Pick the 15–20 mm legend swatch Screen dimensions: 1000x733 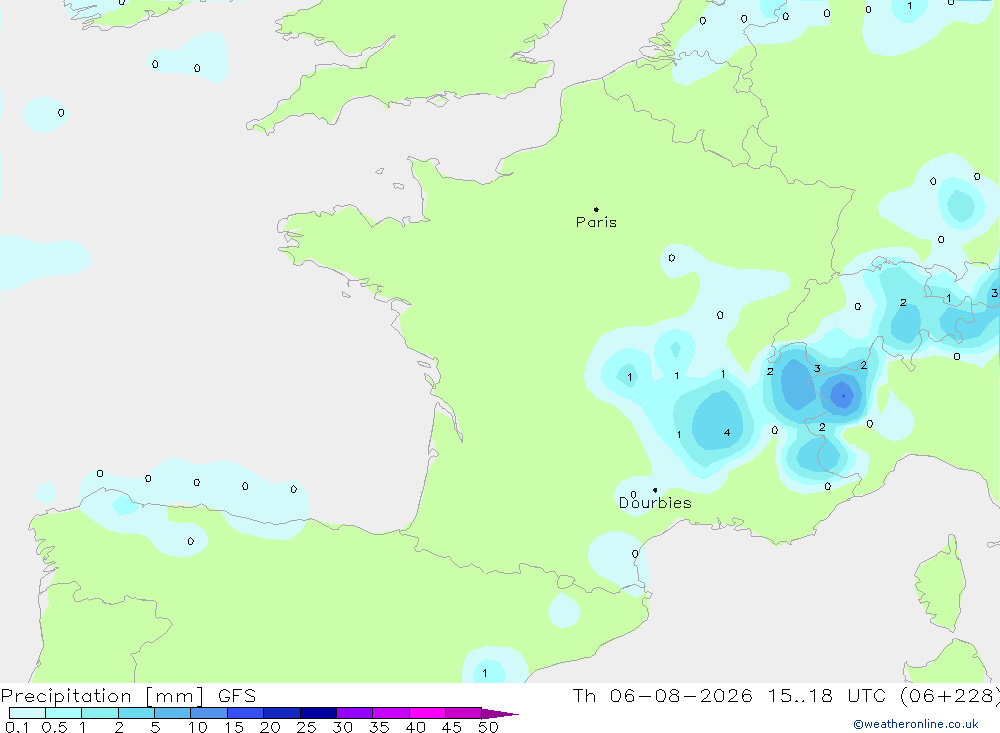[246, 713]
